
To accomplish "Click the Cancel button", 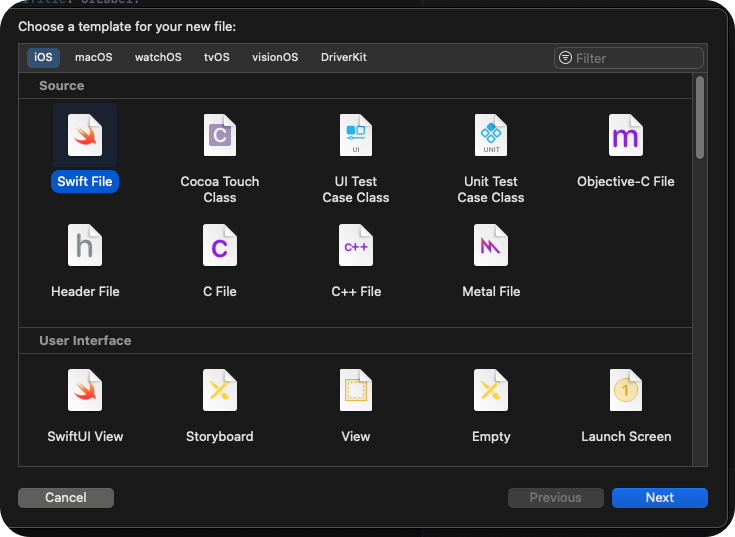I will pyautogui.click(x=66, y=498).
